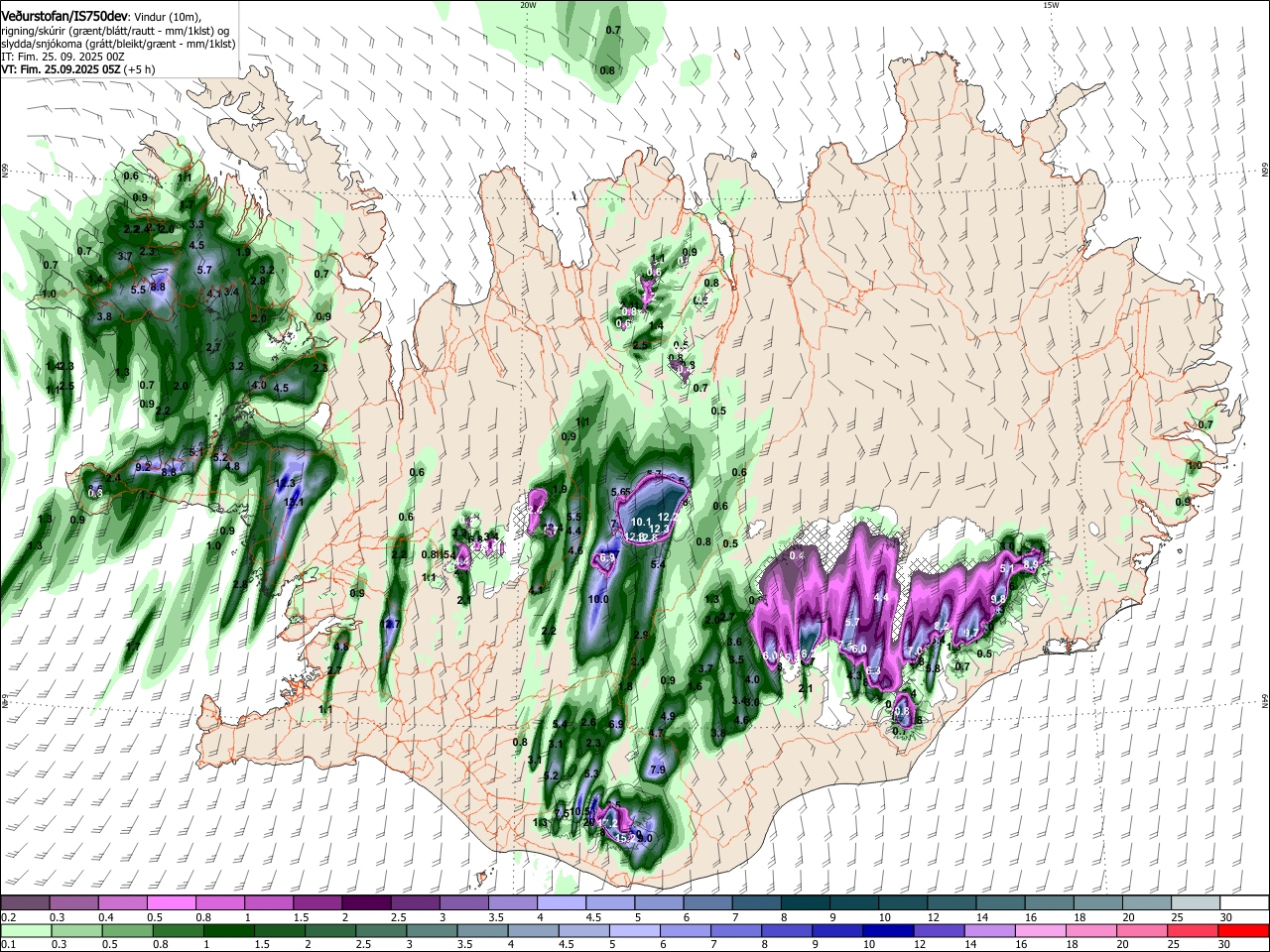
Task: Click the dark mauve 0.2 snow legend swatch
Action: pos(25,903)
